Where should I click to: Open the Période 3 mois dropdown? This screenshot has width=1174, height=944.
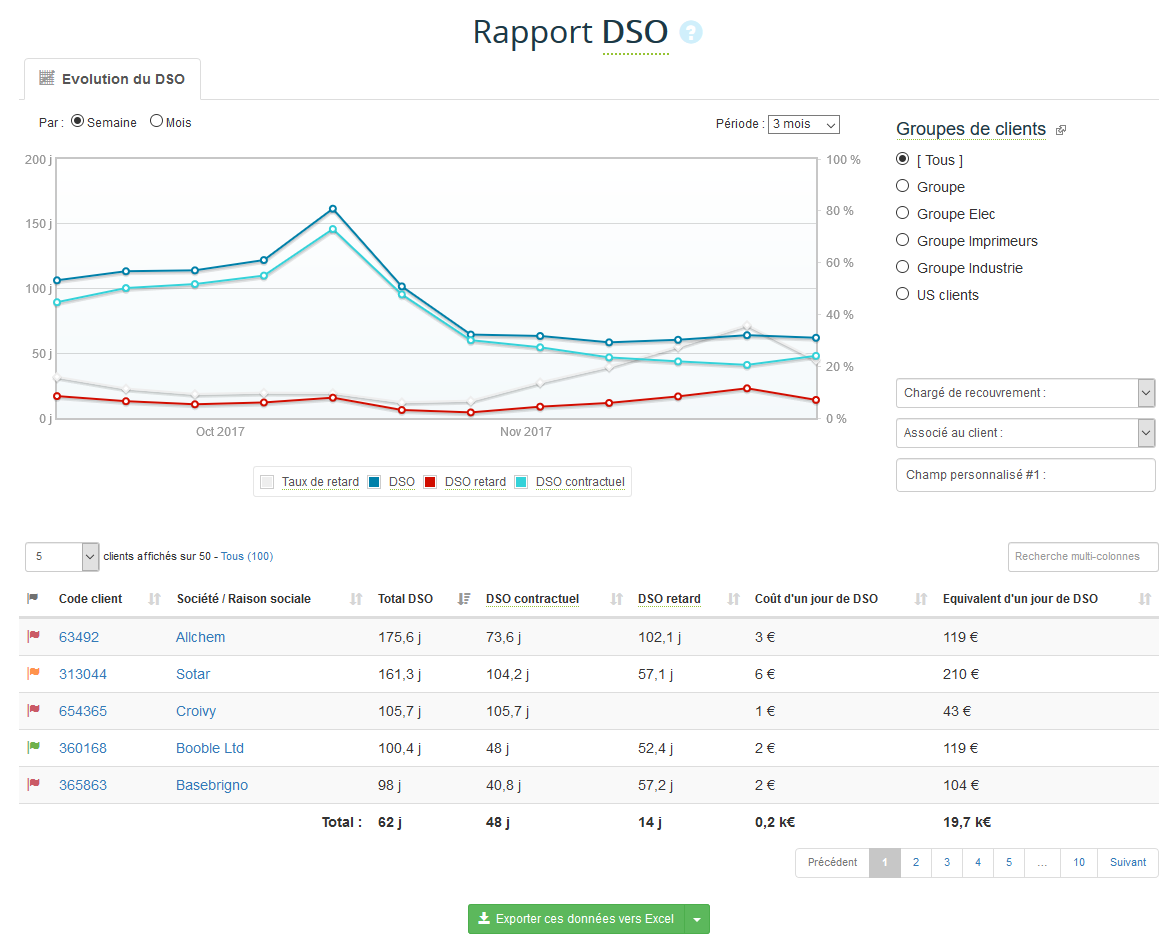pyautogui.click(x=803, y=124)
